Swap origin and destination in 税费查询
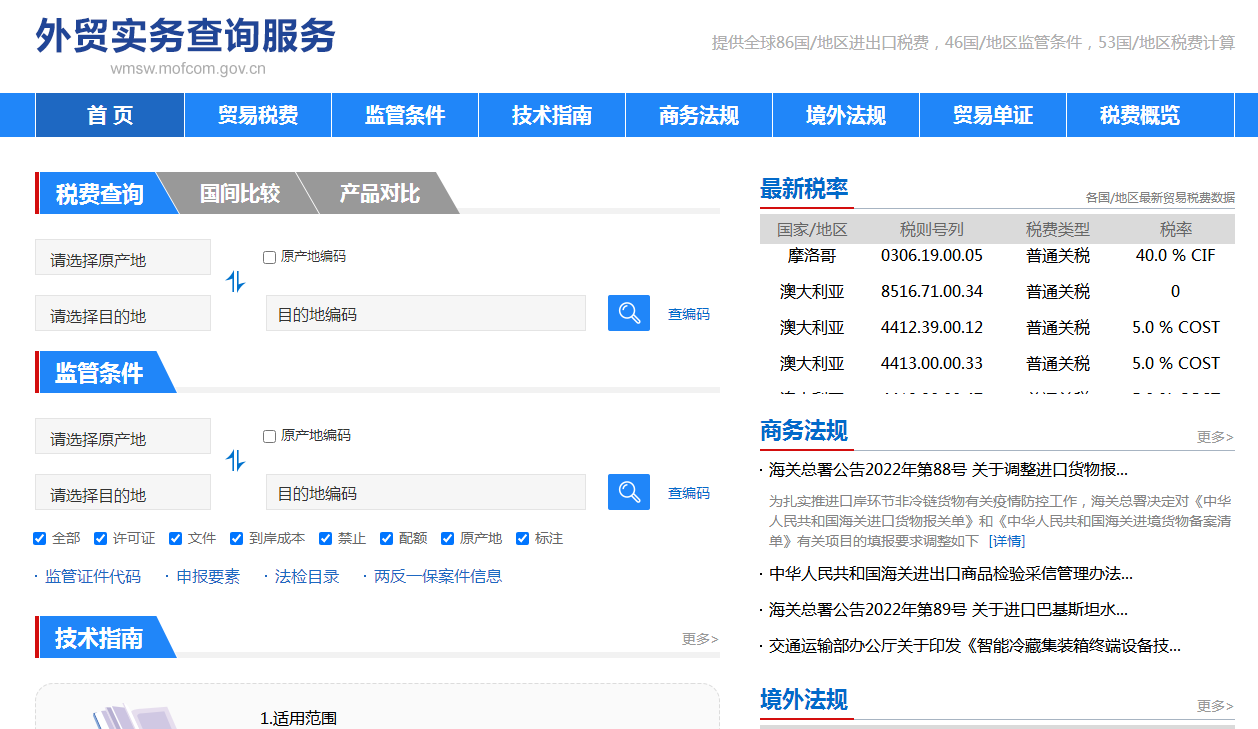 point(236,282)
